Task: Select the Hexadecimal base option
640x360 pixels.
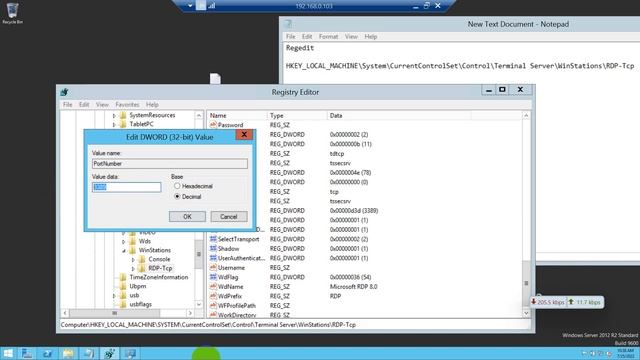Action: pyautogui.click(x=177, y=186)
